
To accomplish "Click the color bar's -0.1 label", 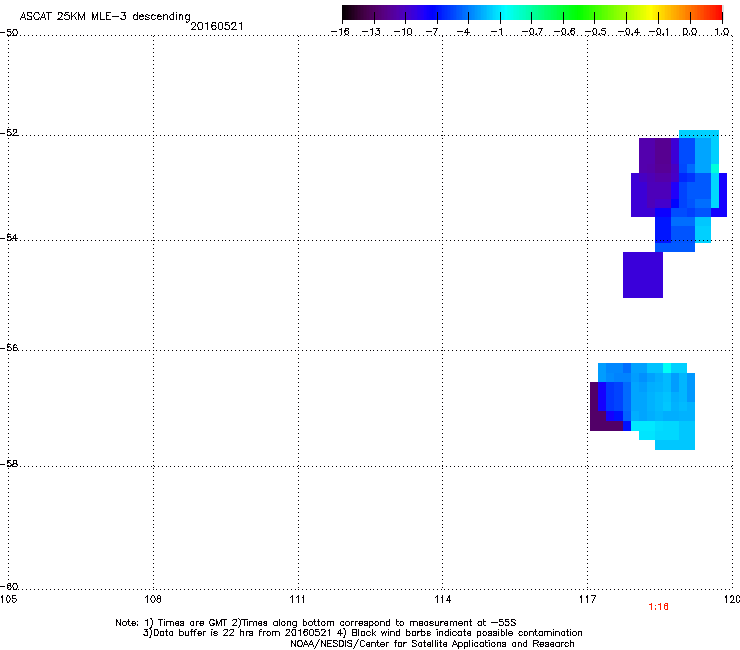I will click(659, 32).
